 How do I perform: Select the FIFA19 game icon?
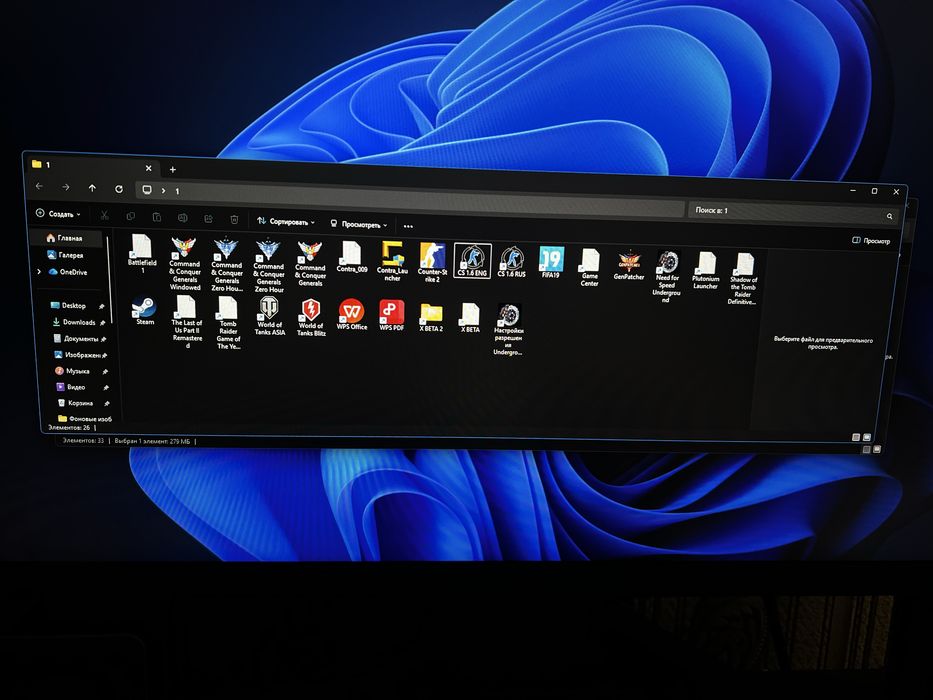551,263
